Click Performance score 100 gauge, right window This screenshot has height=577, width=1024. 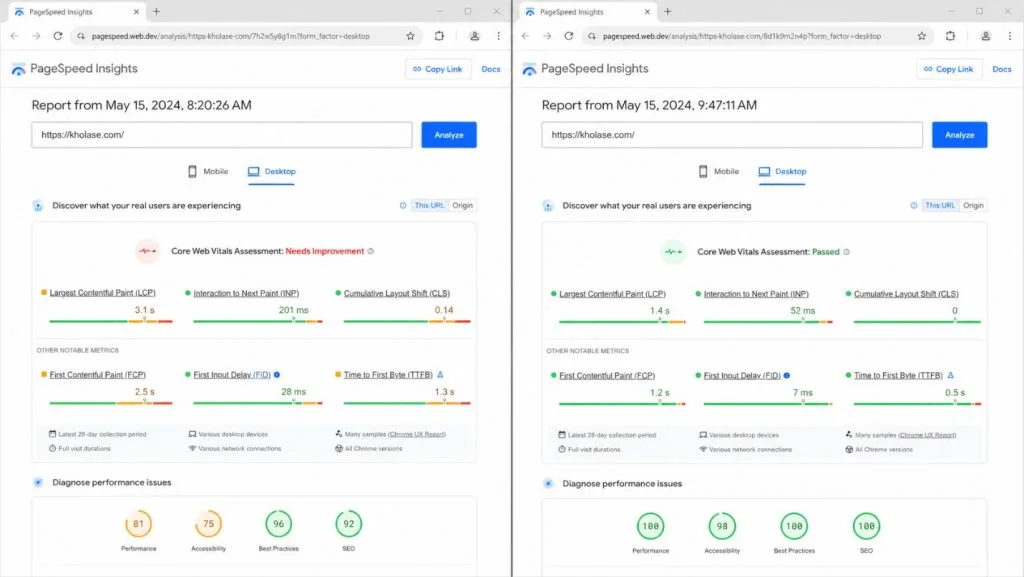[x=650, y=526]
